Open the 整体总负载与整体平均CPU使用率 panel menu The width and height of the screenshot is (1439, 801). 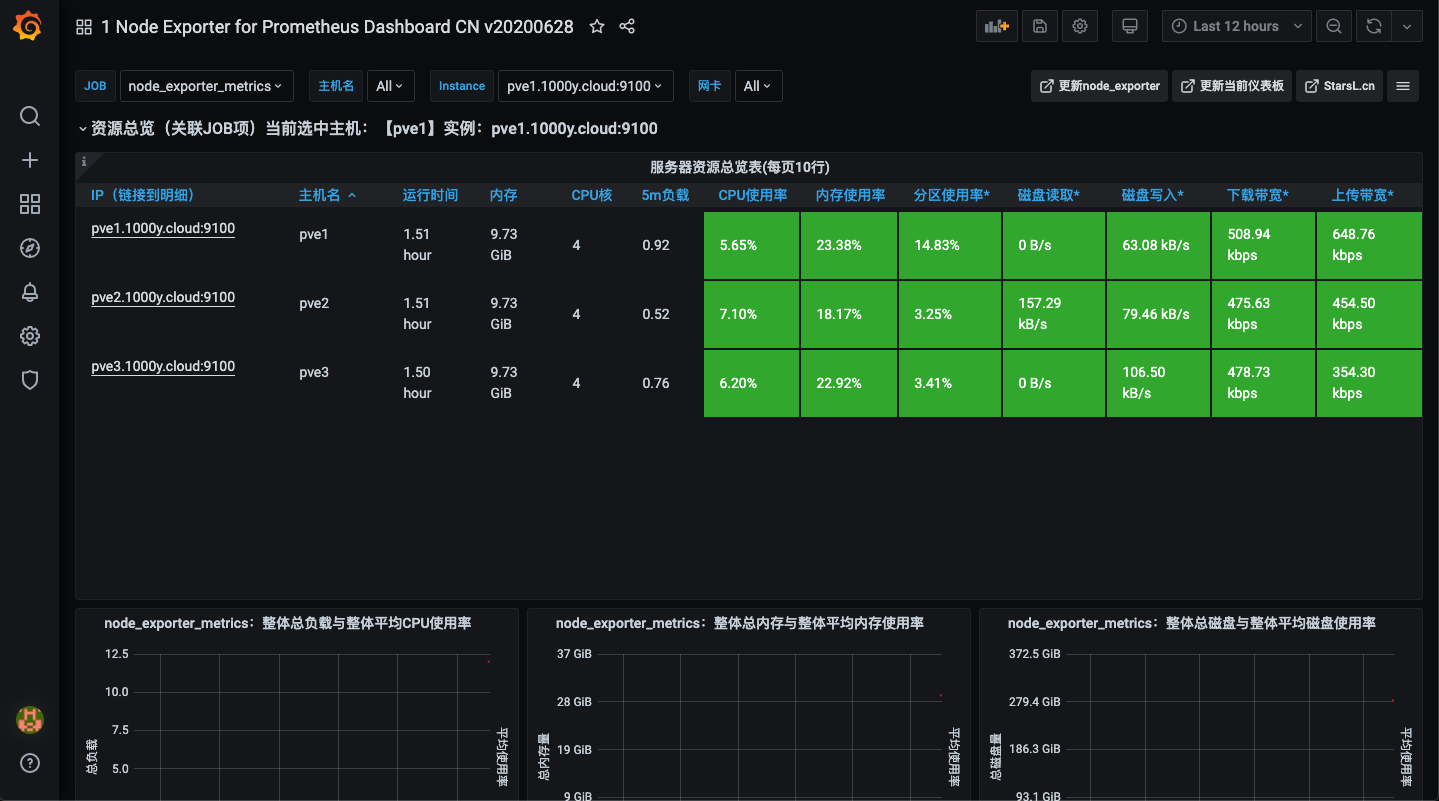pos(288,623)
